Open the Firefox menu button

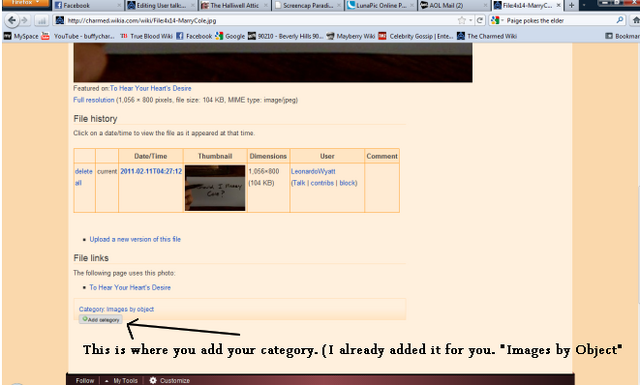[26, 4]
